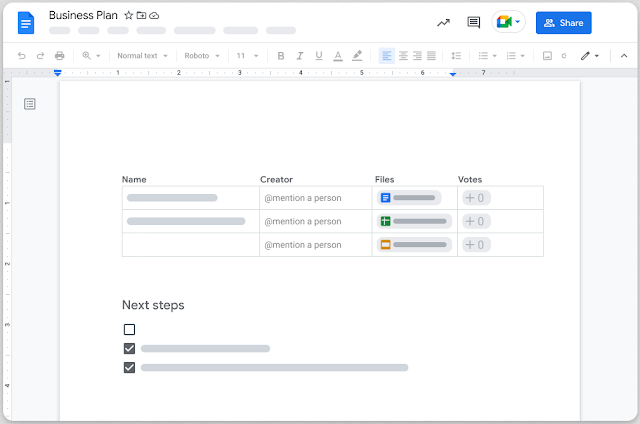Click the undo arrow
Image resolution: width=640 pixels, height=424 pixels.
[x=22, y=55]
